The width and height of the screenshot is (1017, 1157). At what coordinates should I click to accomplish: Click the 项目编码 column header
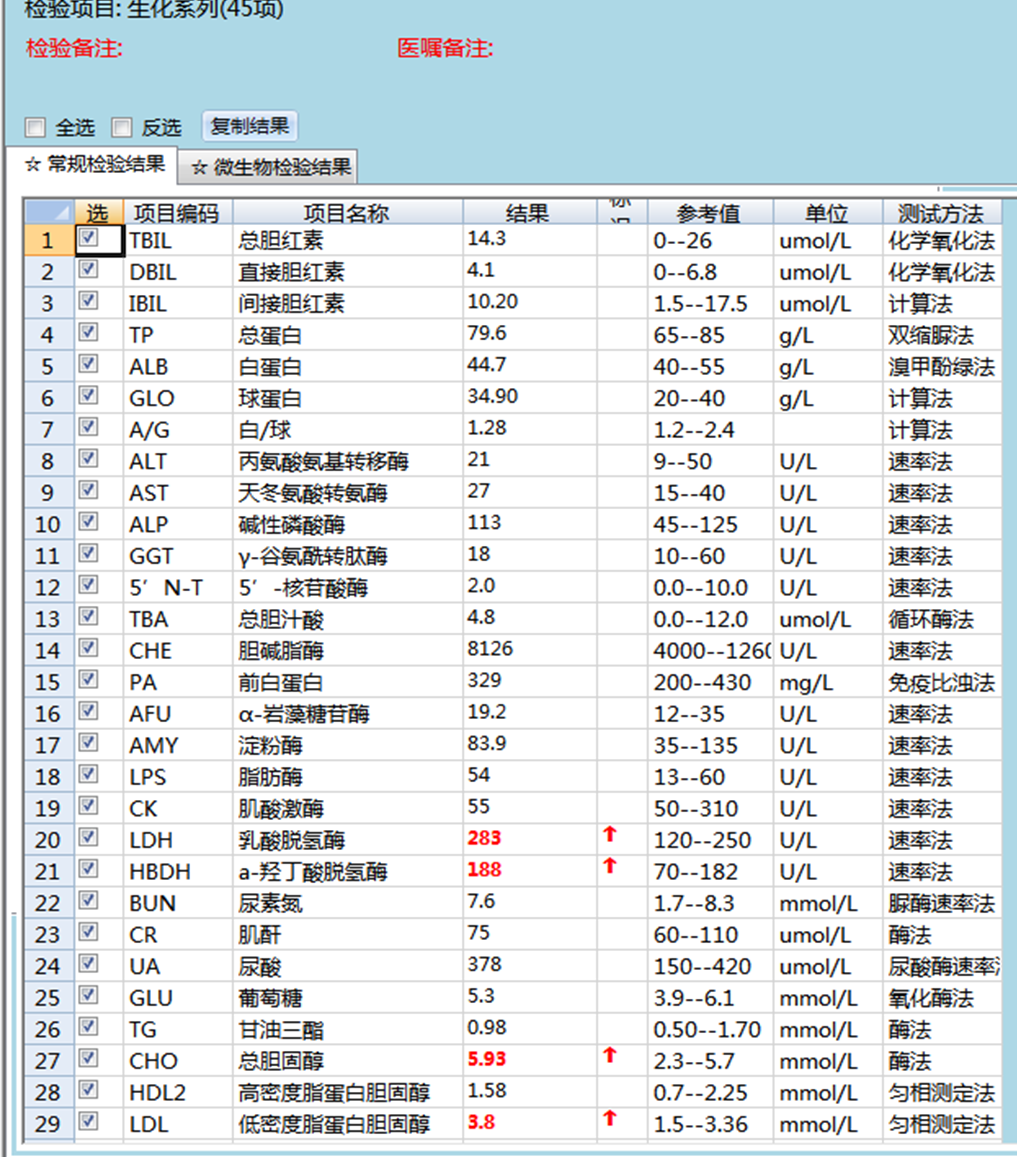pos(177,213)
